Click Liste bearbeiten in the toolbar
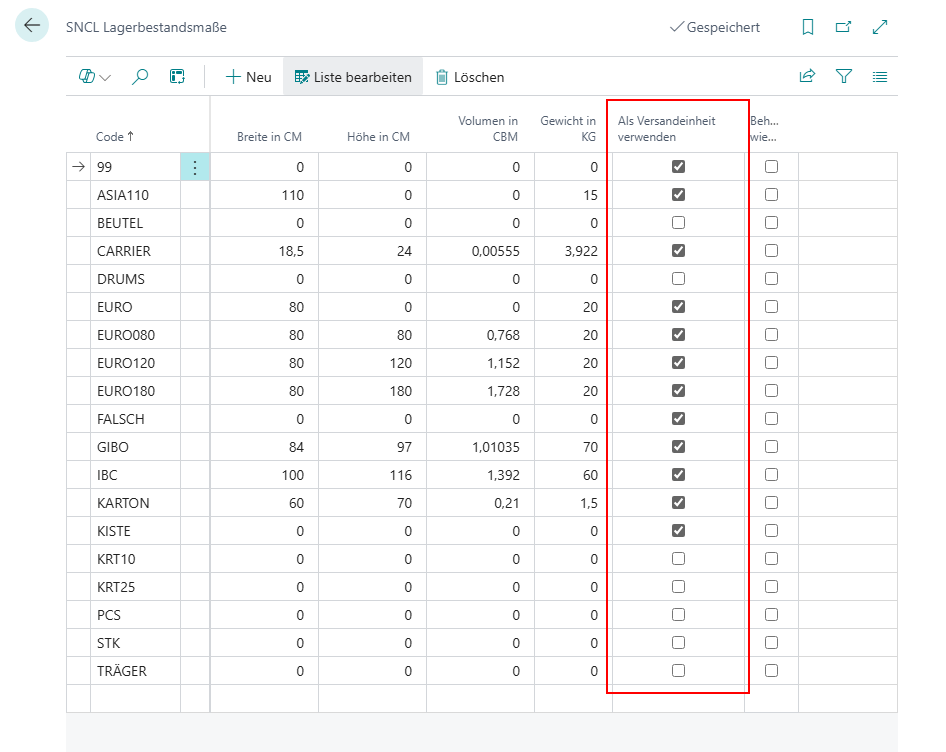Screen dimensions: 946x752 click(352, 77)
